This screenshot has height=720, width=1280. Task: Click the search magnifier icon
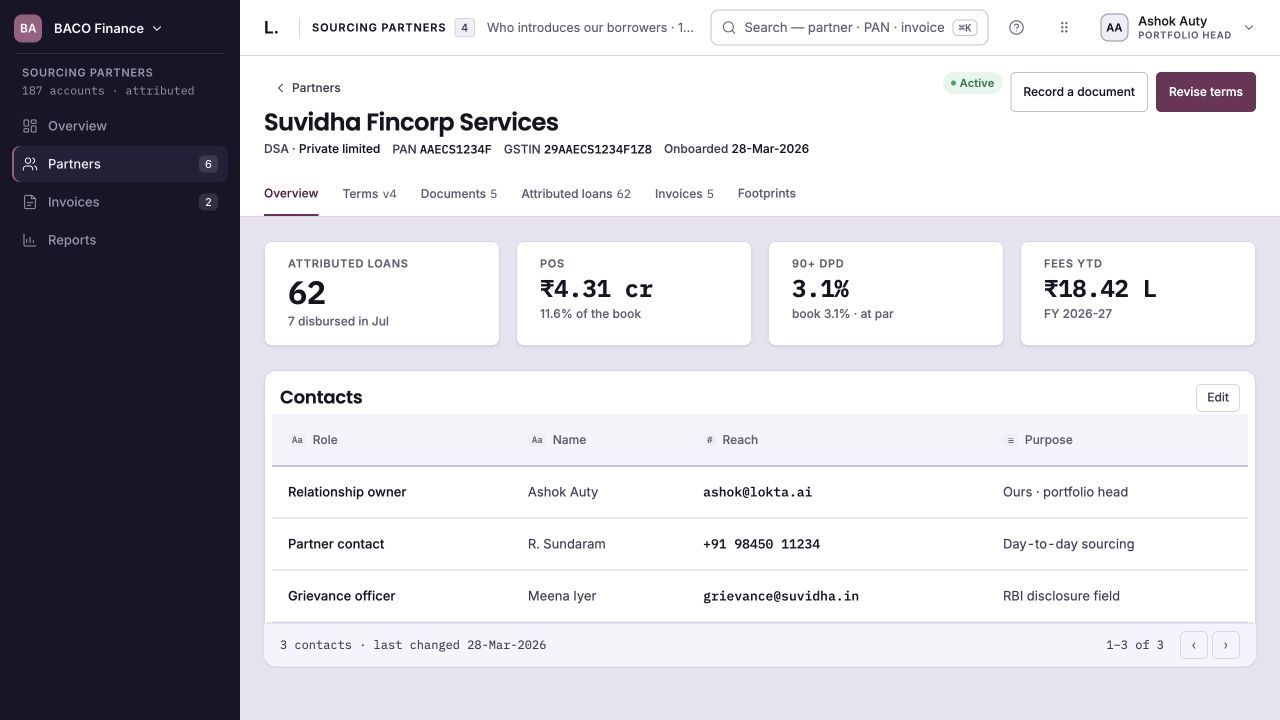click(729, 28)
